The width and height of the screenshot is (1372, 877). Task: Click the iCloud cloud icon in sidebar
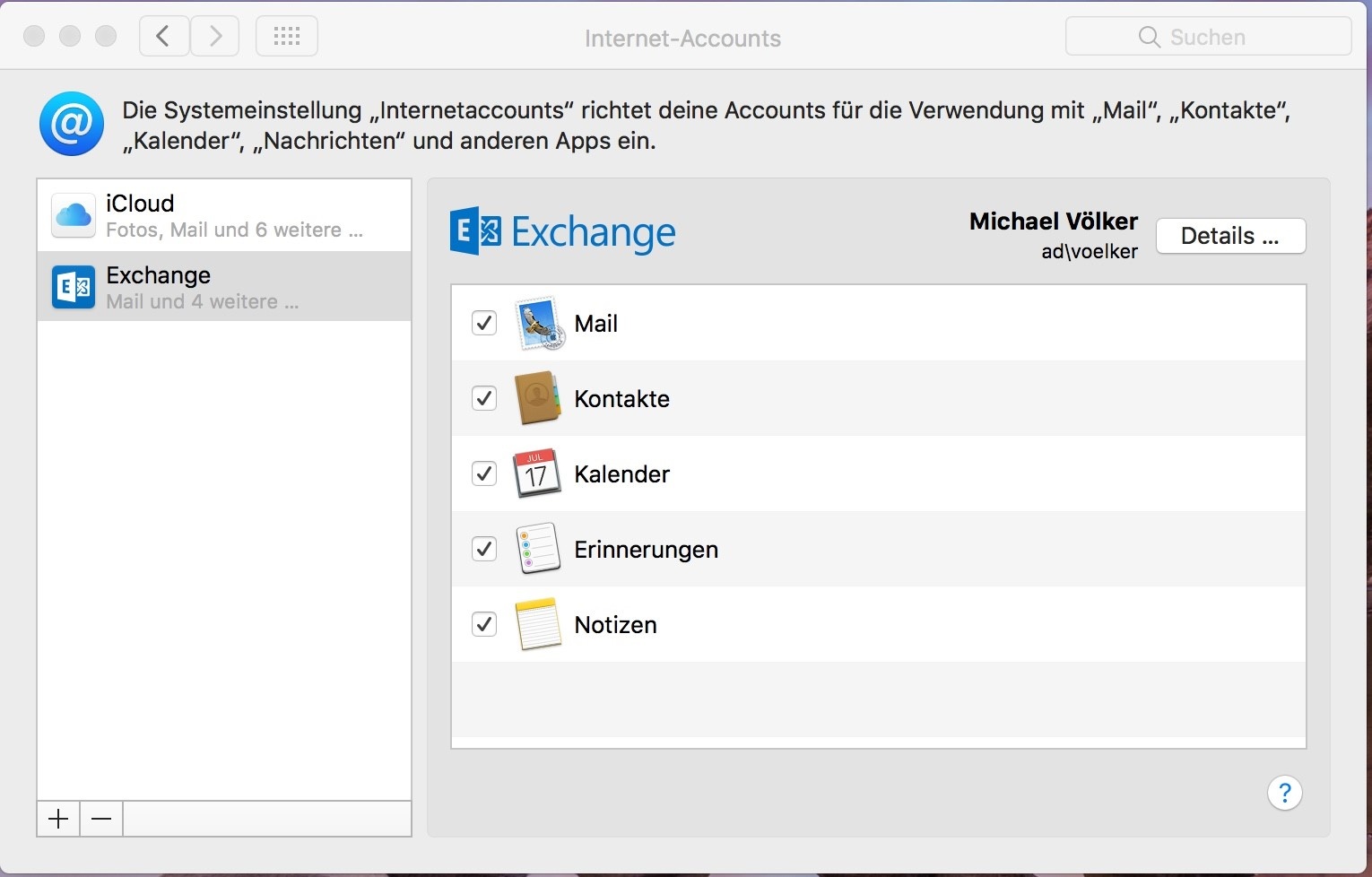[74, 215]
